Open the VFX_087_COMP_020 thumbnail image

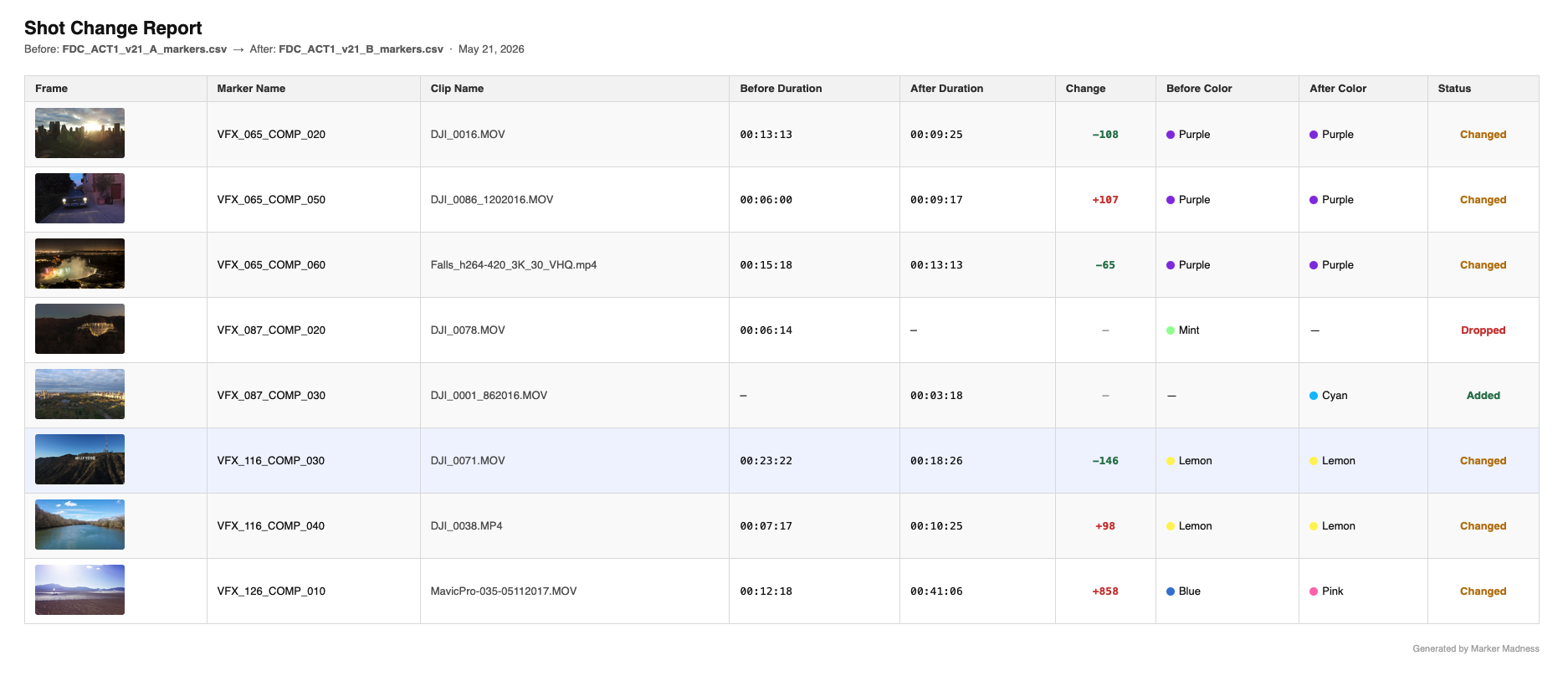(79, 329)
